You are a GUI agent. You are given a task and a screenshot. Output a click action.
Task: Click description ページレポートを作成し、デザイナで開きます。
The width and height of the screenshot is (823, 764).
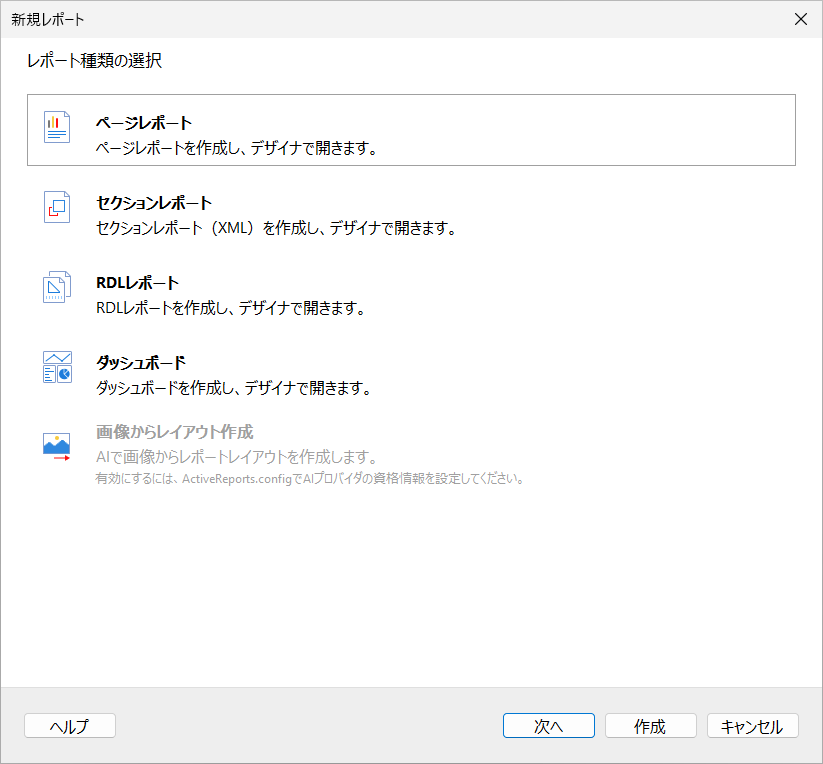(x=237, y=148)
